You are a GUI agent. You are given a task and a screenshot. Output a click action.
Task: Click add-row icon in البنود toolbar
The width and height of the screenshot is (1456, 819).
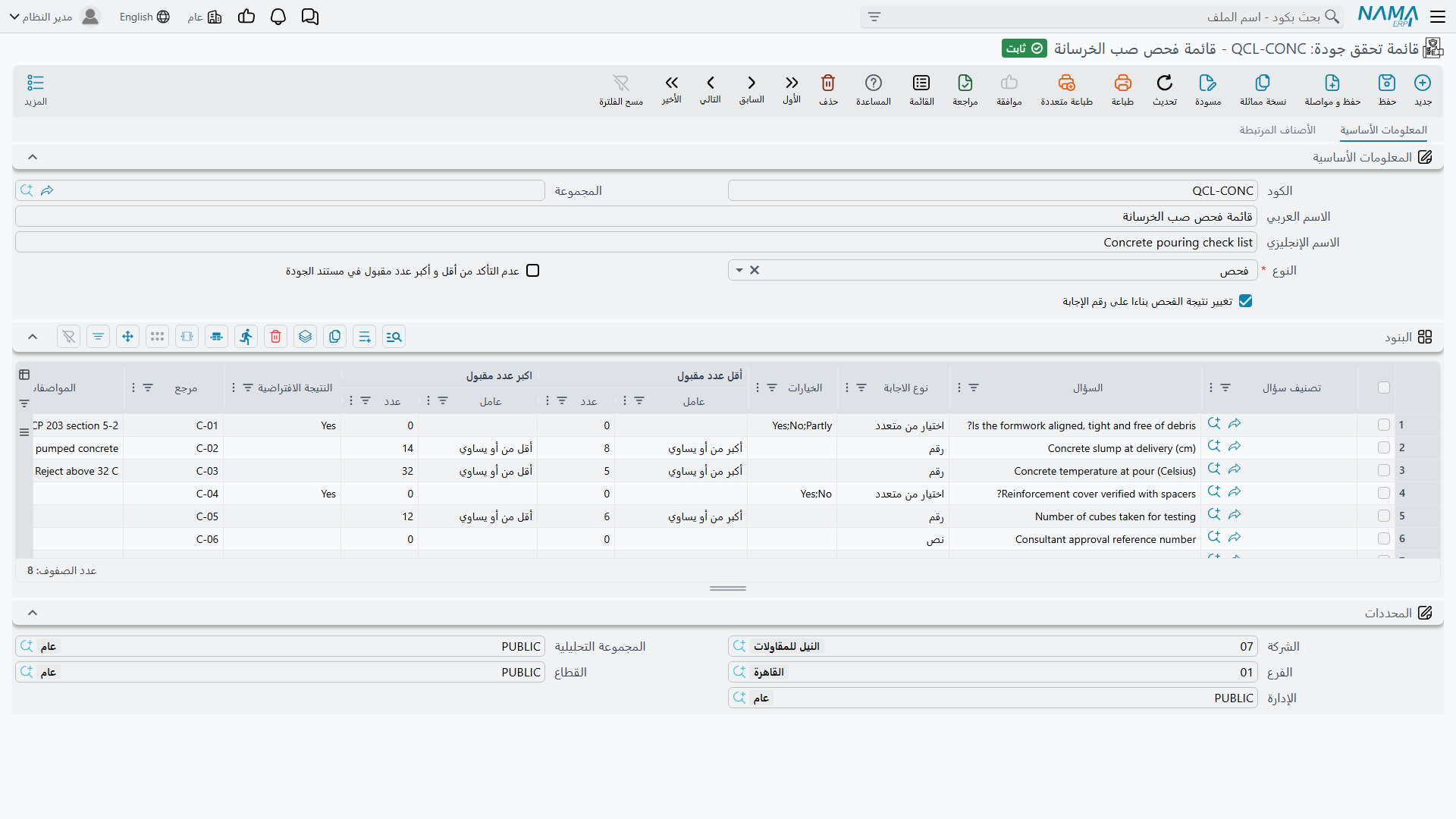(x=364, y=337)
